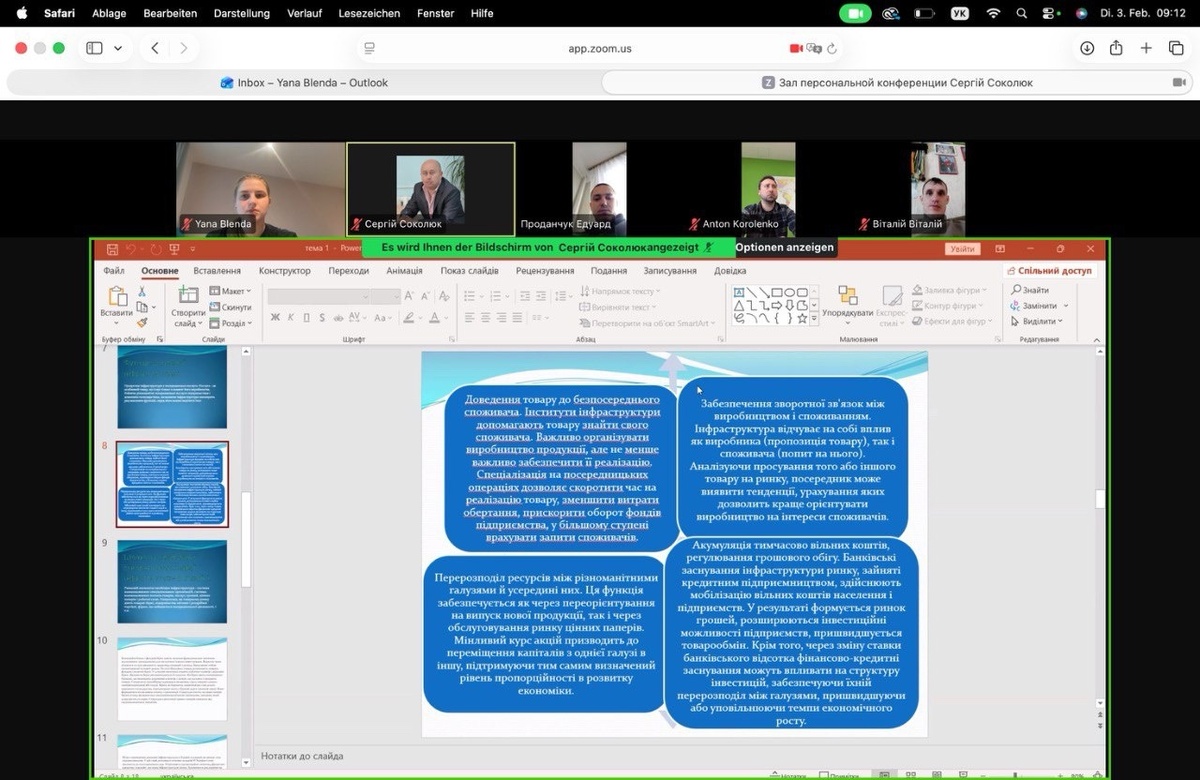The width and height of the screenshot is (1200, 780).
Task: Toggle bold Ж formatting
Action: [275, 318]
